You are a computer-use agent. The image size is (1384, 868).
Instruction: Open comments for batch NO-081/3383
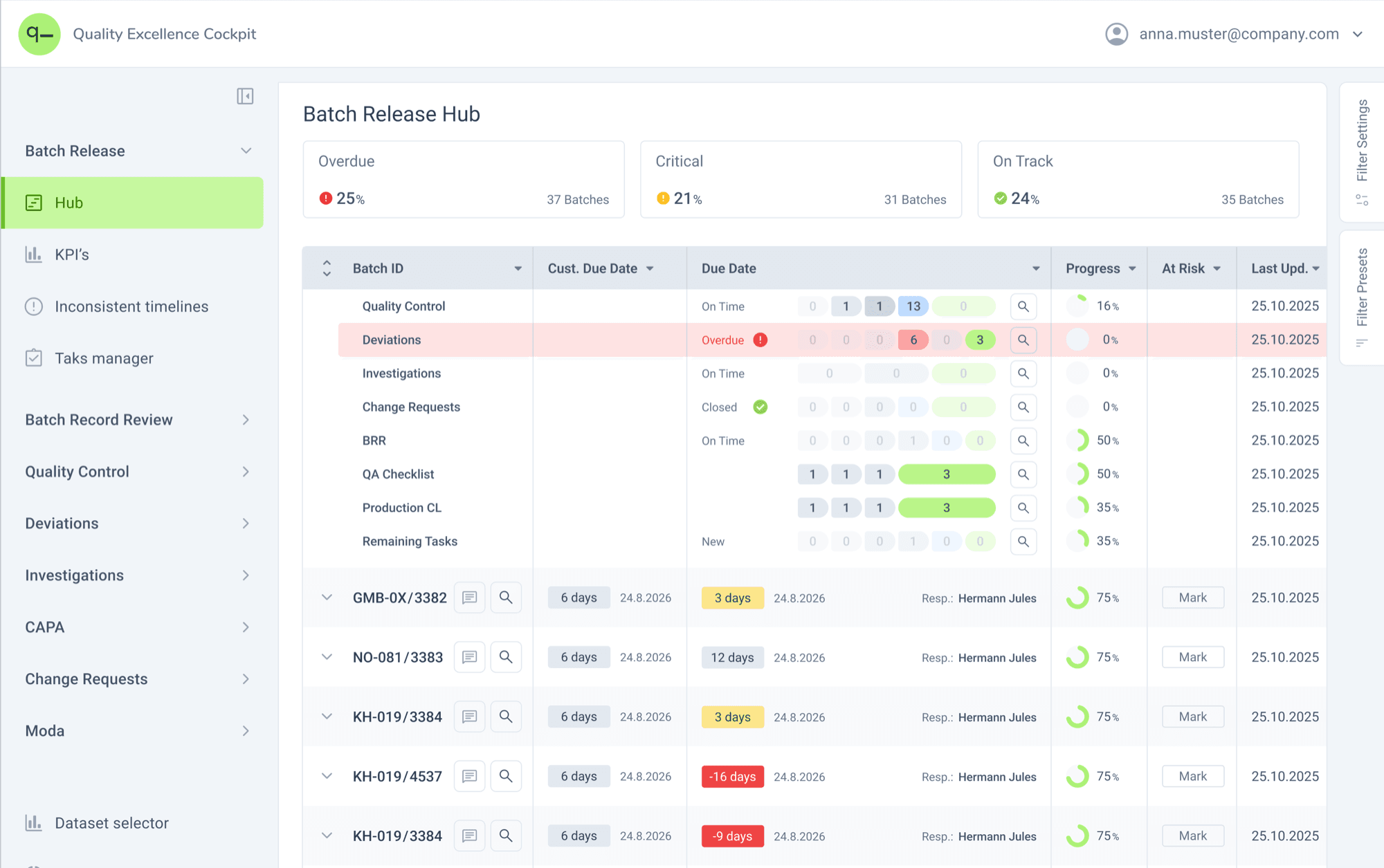(x=469, y=657)
